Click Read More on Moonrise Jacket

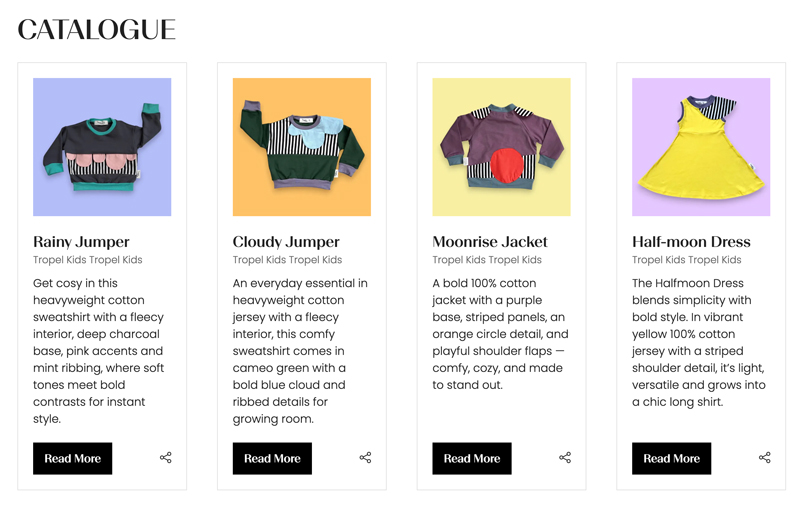(x=472, y=459)
